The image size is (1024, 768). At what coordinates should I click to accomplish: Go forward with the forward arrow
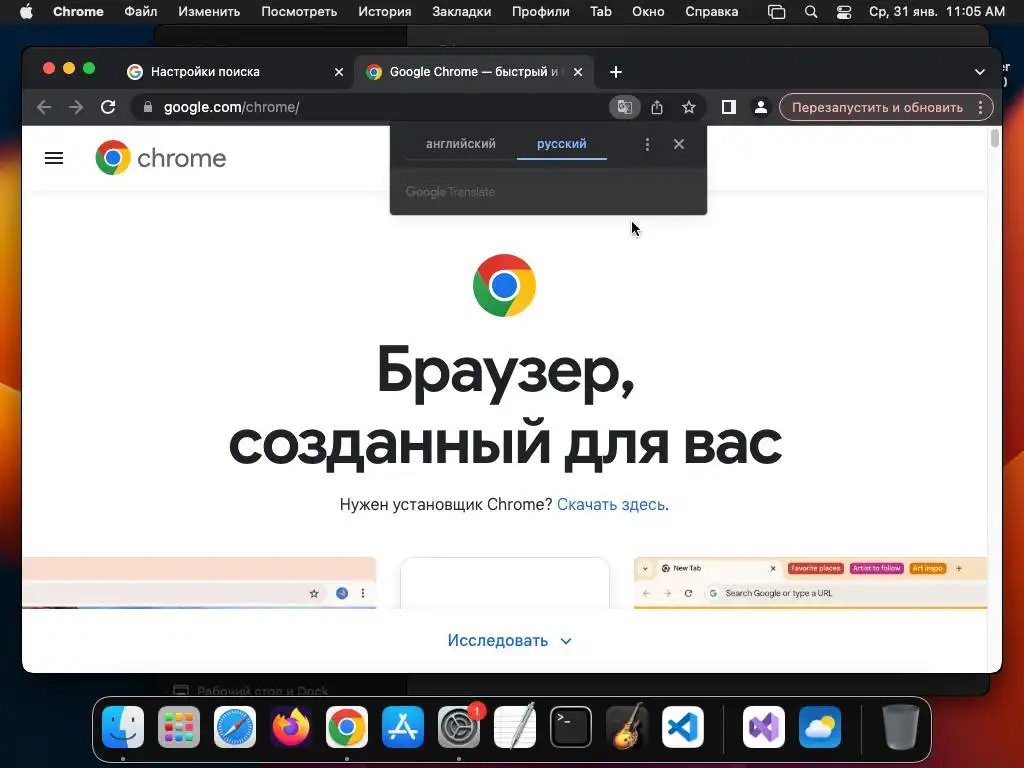(x=76, y=107)
